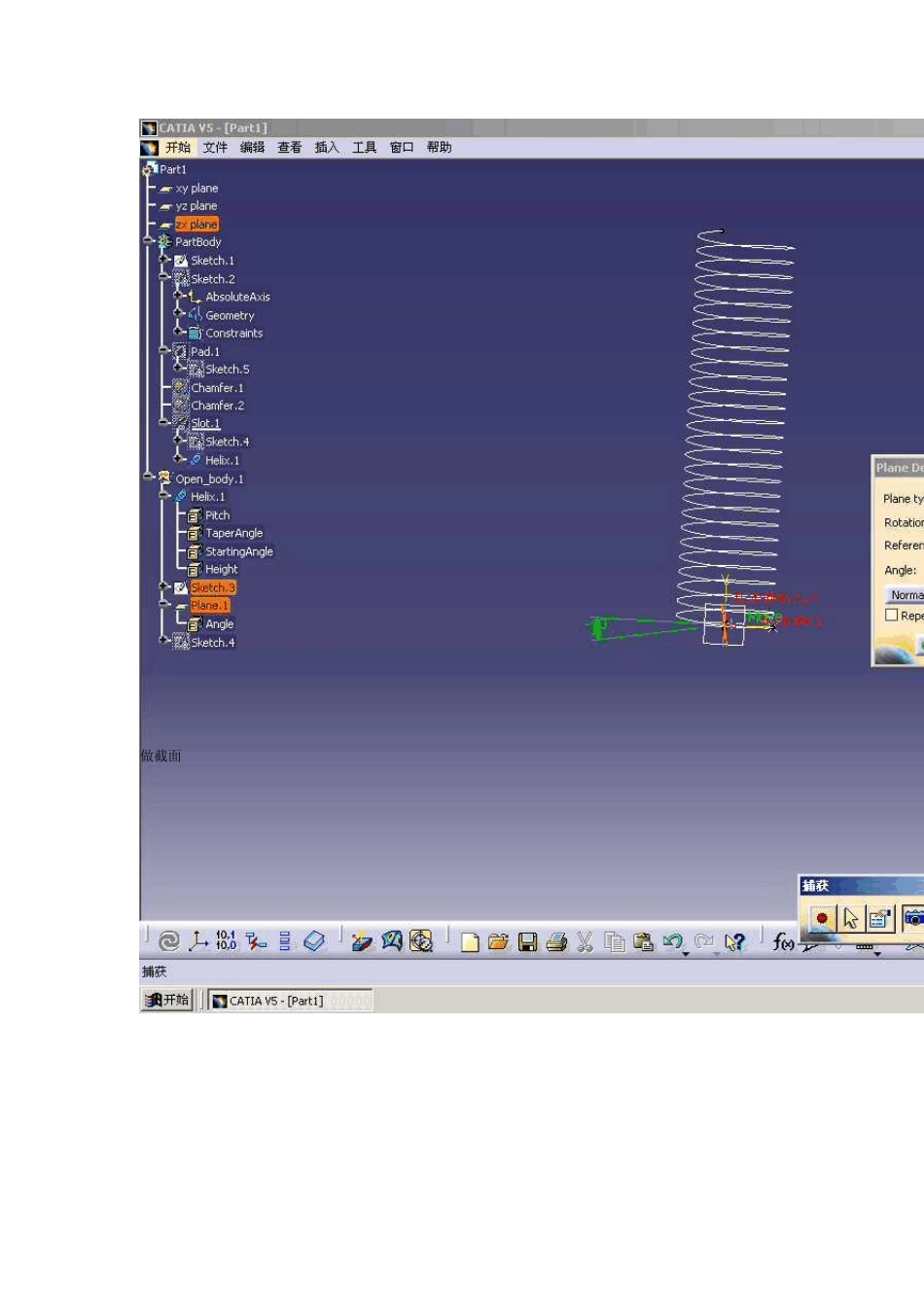Expand the Sketch.1 tree node

pyautogui.click(x=164, y=260)
